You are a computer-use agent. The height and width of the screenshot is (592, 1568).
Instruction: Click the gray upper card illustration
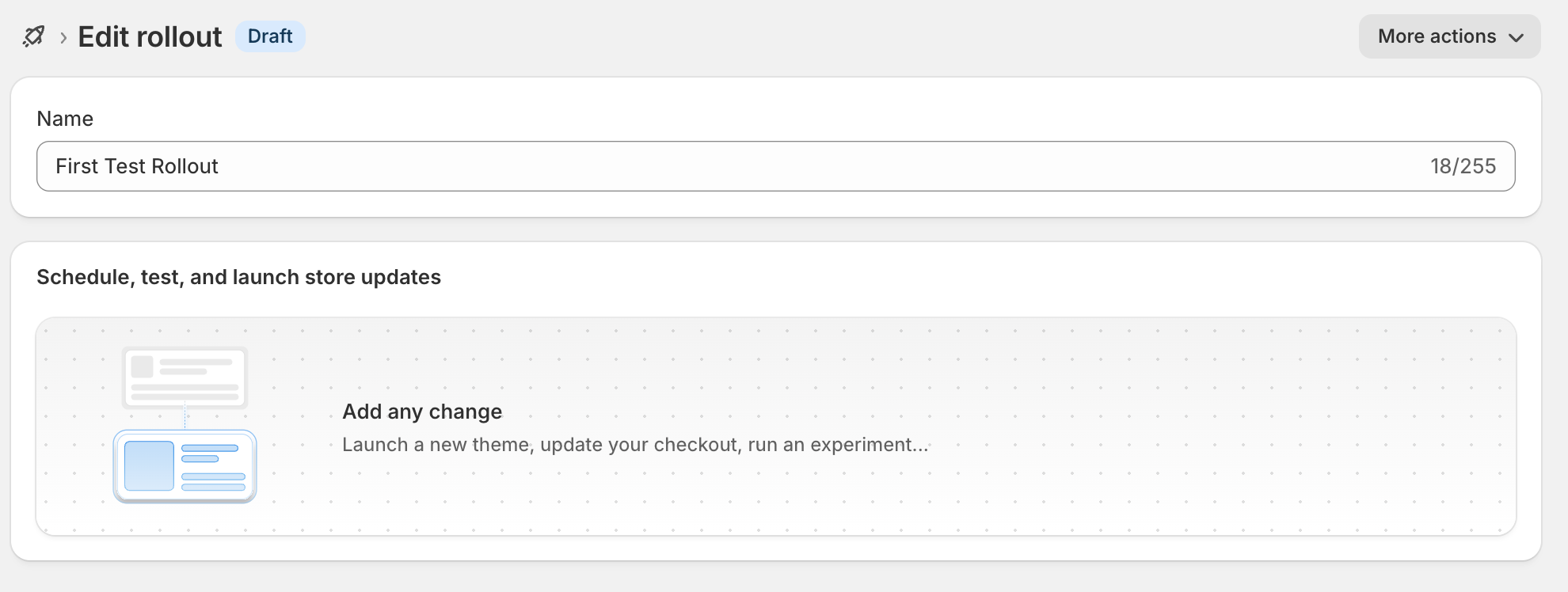point(185,378)
